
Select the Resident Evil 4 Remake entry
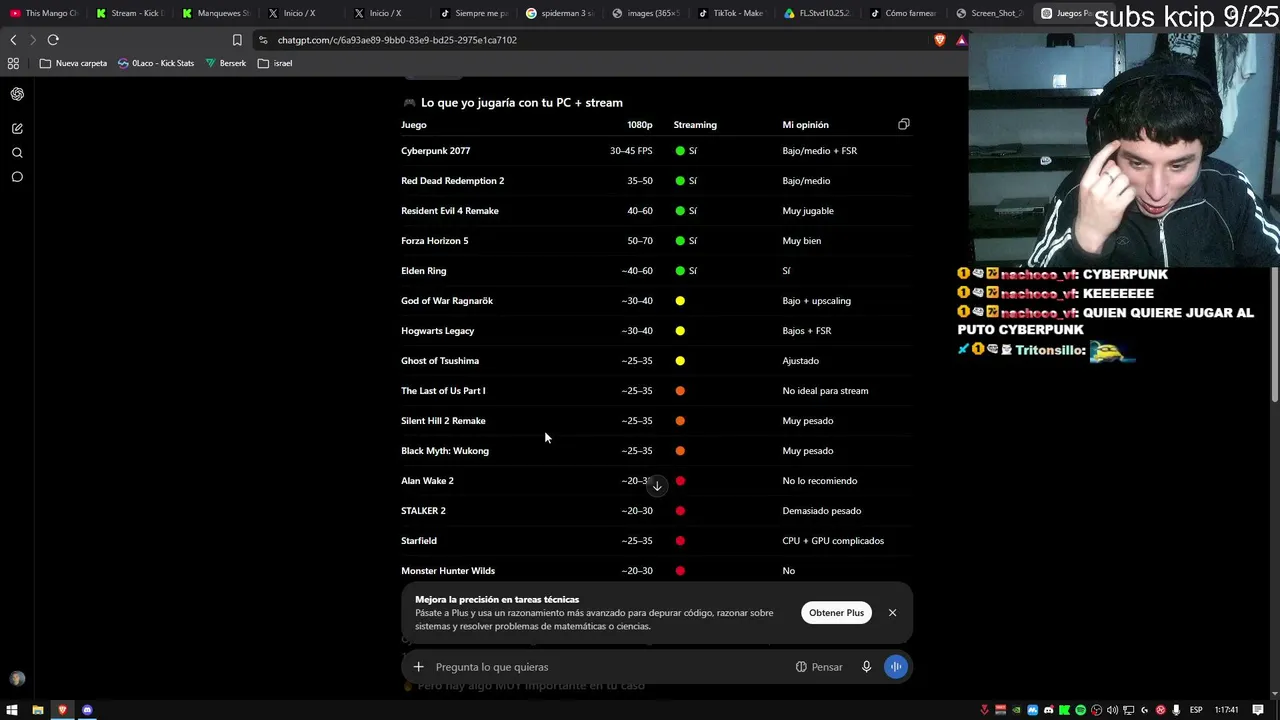pos(450,211)
